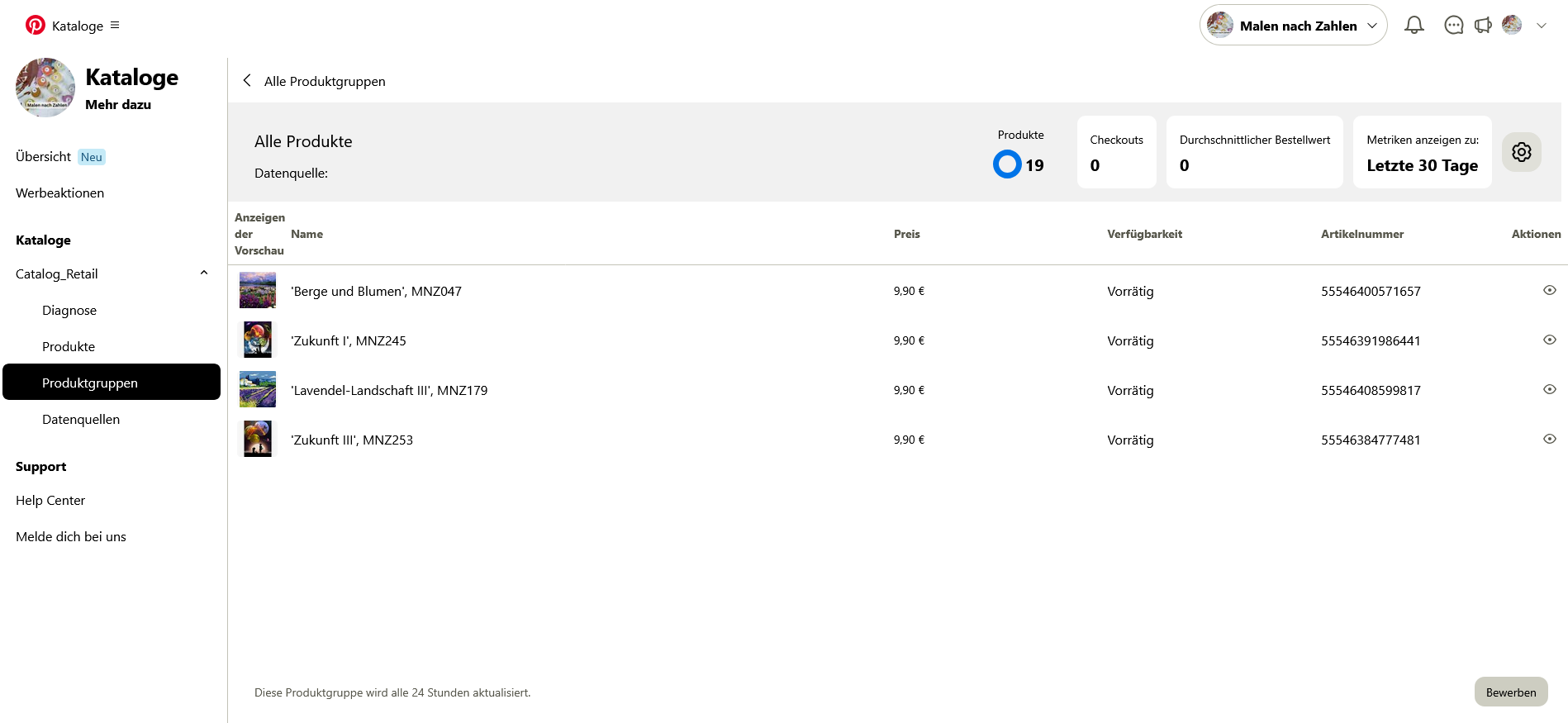Click the Produkte count ring indicator
Screen dimensions: 1568x723
(1007, 164)
